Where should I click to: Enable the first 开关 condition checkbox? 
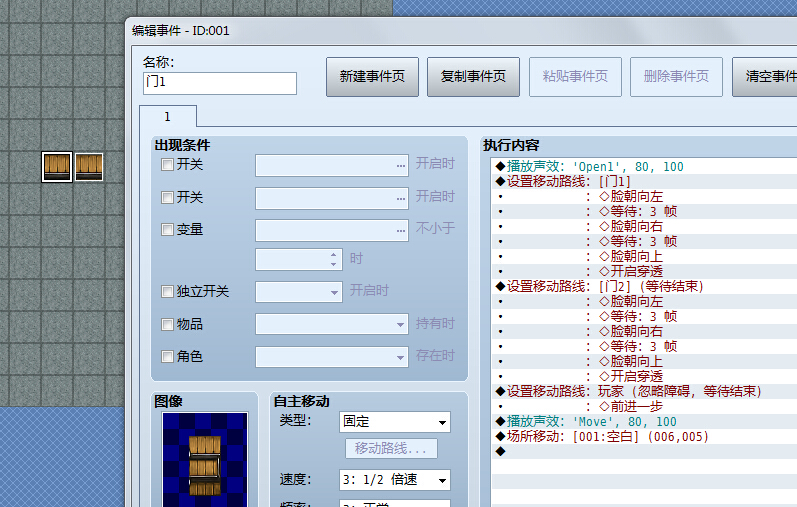click(167, 165)
